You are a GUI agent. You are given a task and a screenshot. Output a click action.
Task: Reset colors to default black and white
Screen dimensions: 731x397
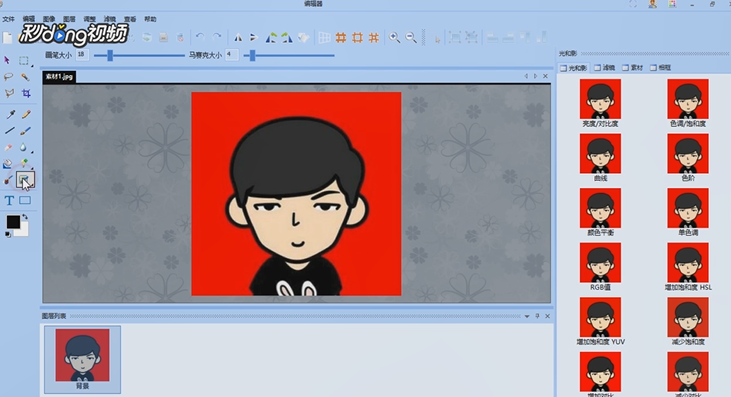7,235
